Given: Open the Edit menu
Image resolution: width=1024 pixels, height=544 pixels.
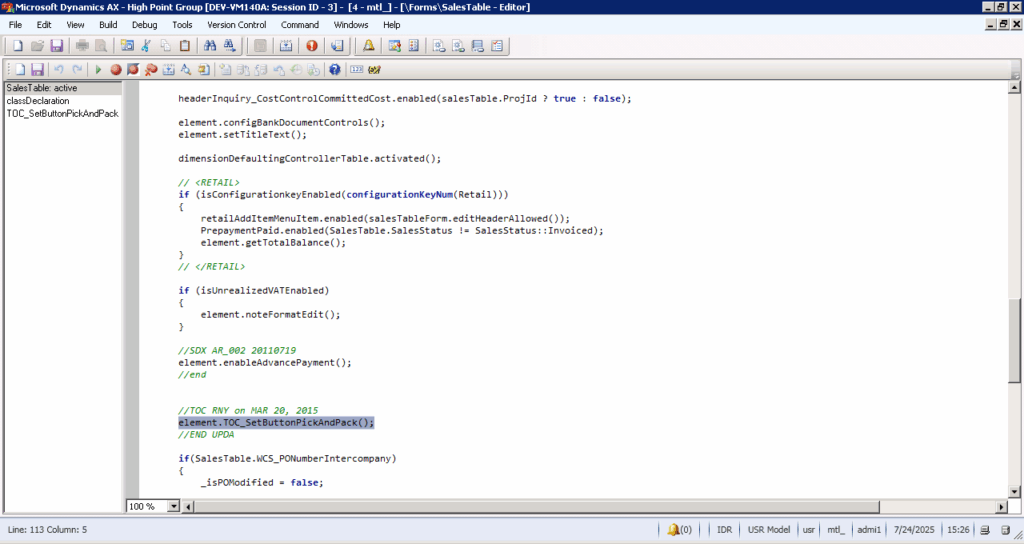Looking at the screenshot, I should pyautogui.click(x=44, y=25).
